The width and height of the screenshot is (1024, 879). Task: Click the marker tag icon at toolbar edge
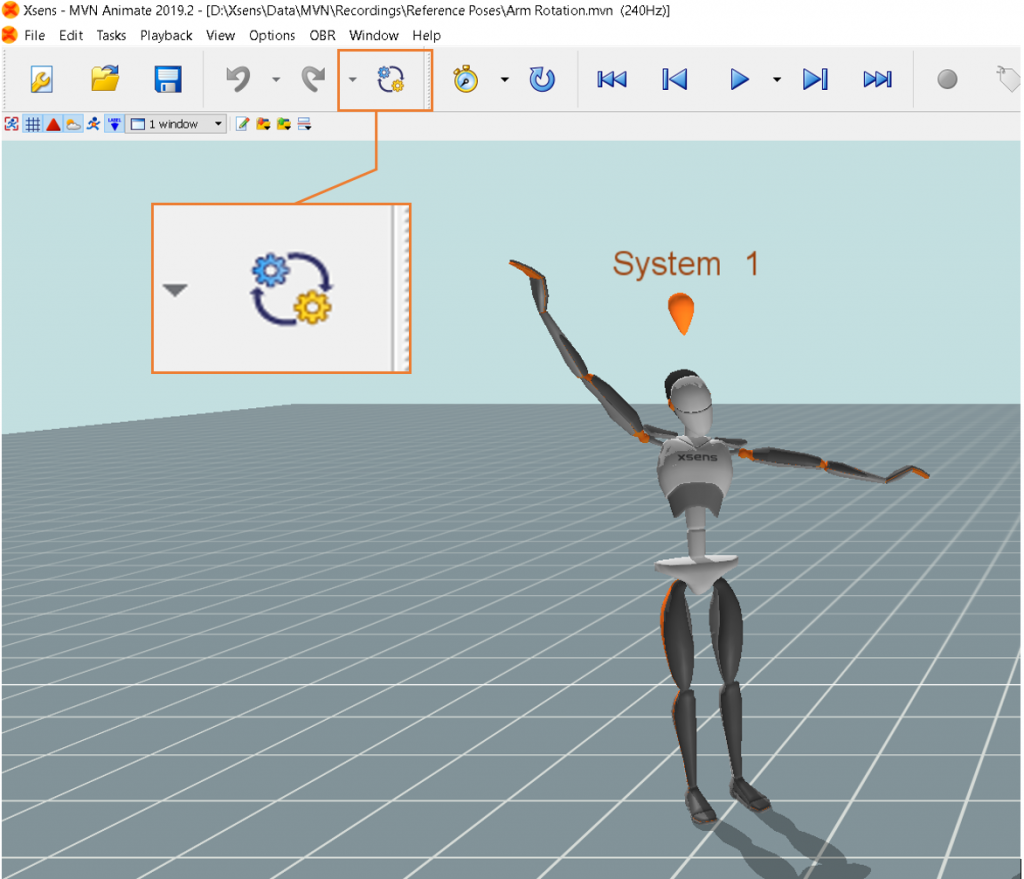click(1008, 79)
